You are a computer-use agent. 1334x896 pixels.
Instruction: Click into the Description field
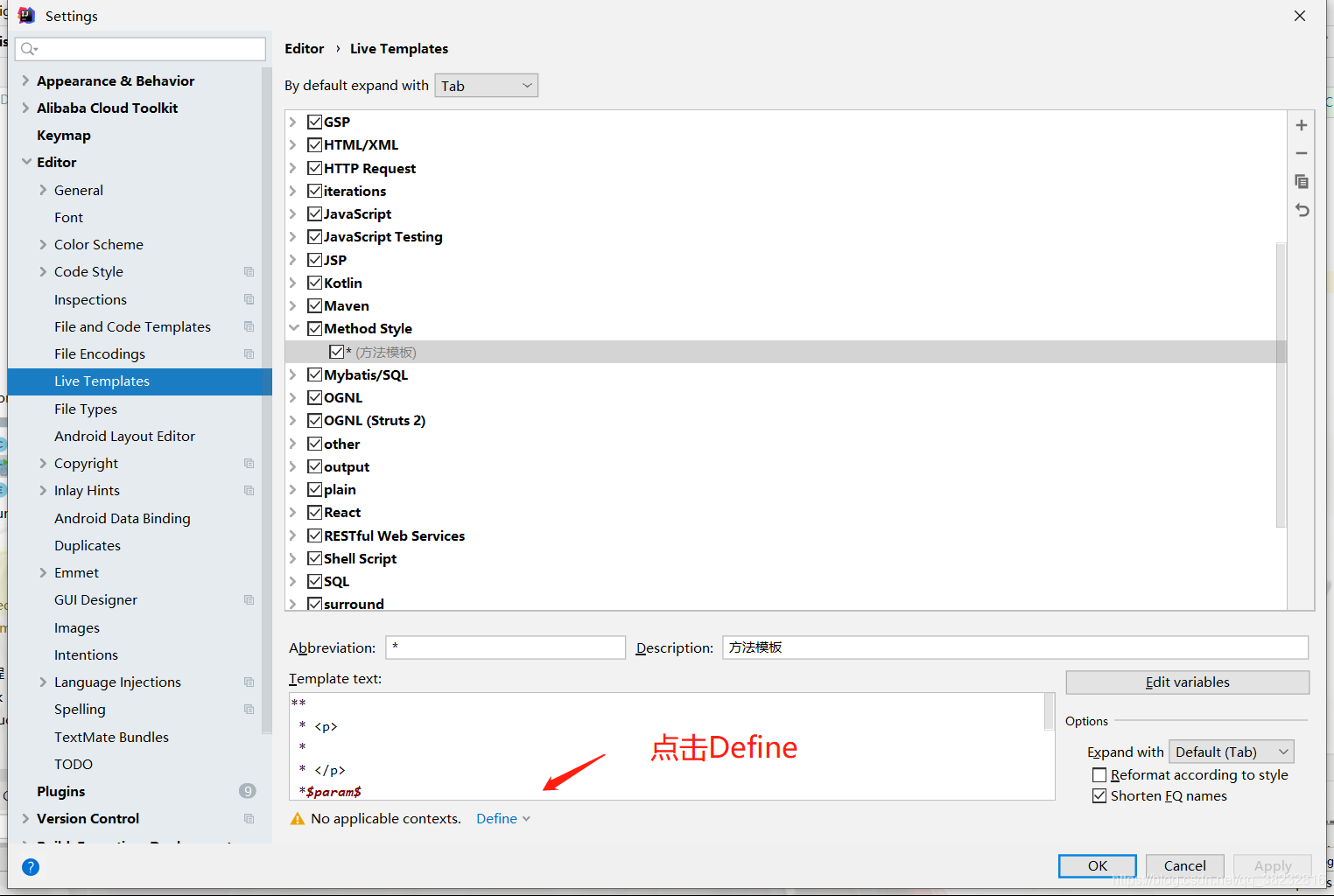[1015, 647]
